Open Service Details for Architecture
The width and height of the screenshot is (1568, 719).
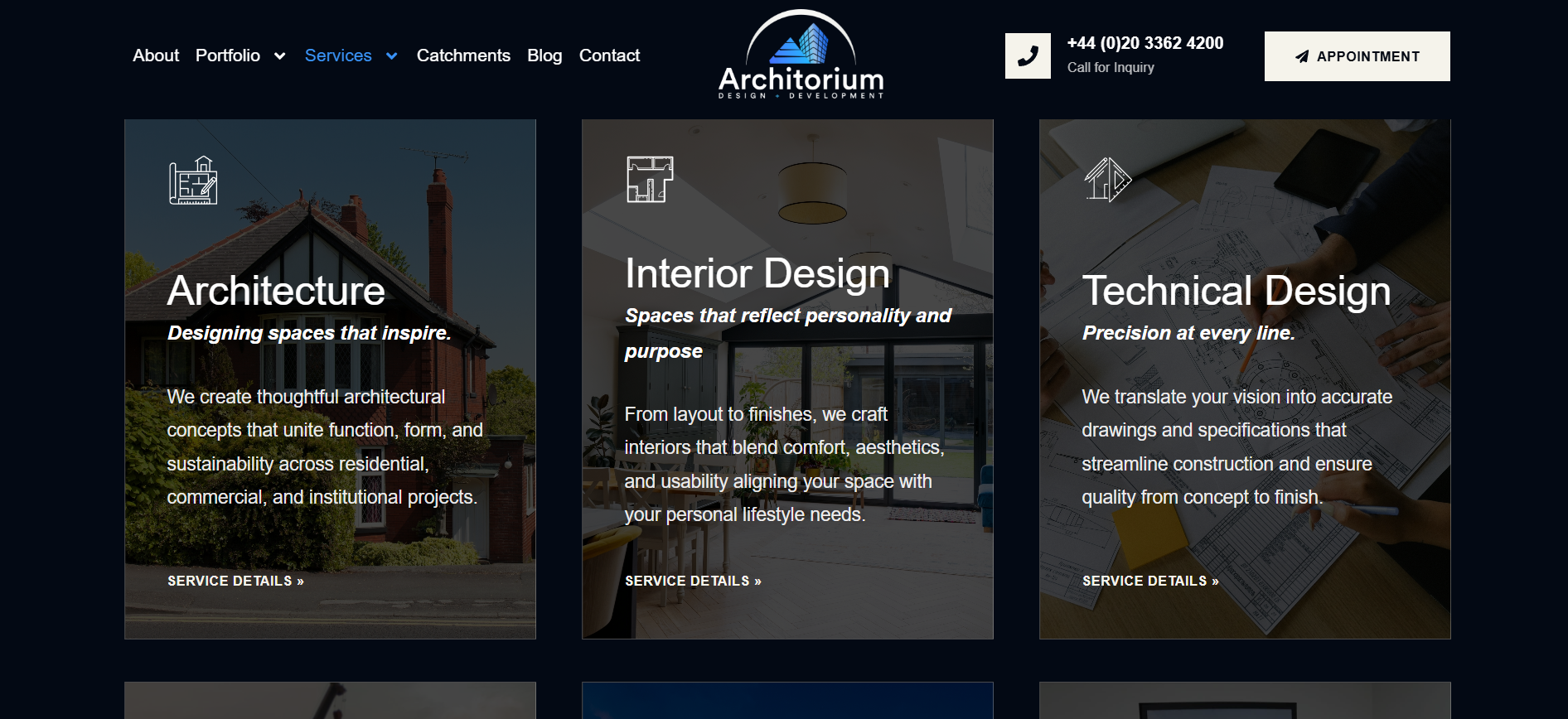point(235,581)
